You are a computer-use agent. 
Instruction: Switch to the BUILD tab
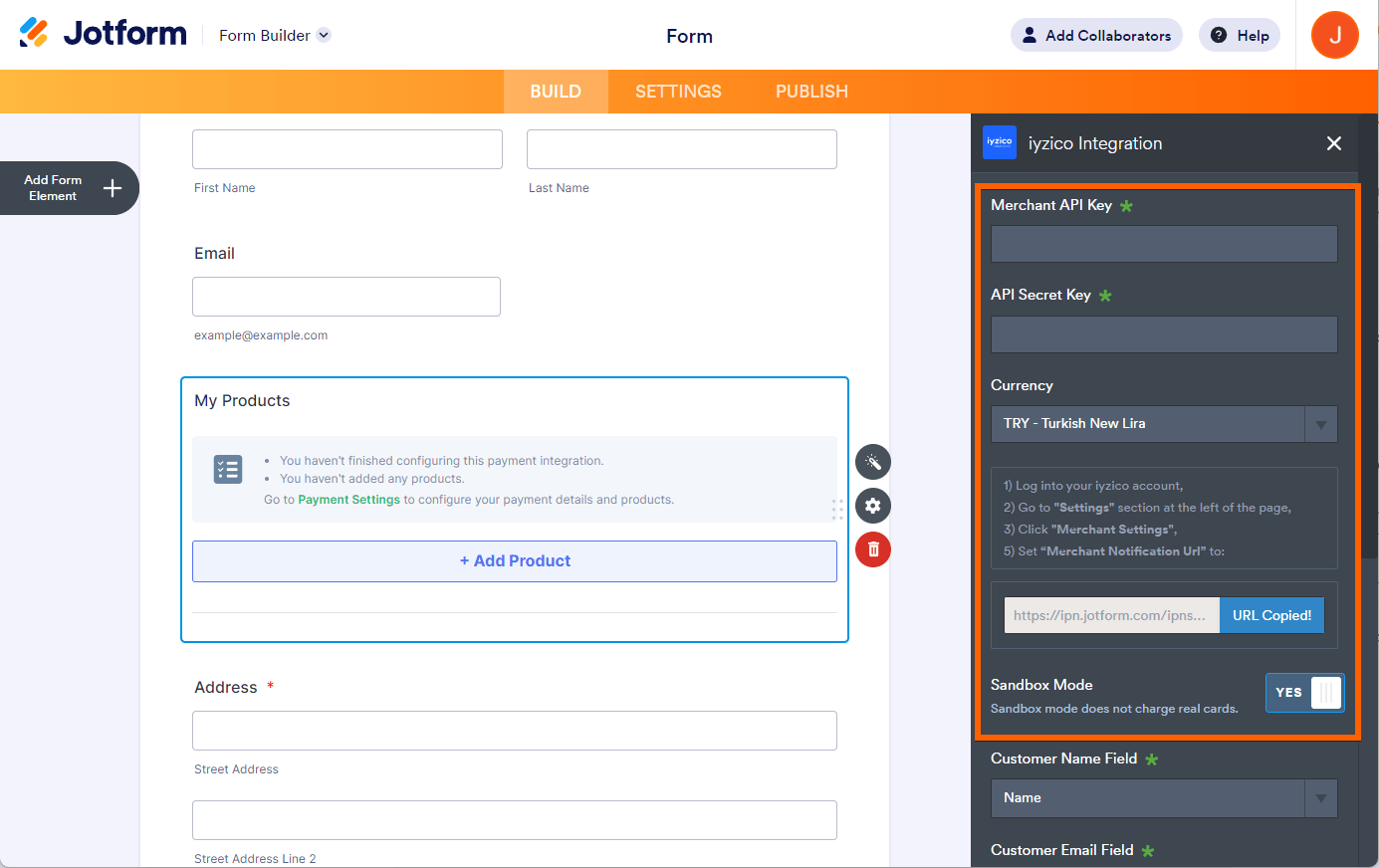tap(556, 92)
